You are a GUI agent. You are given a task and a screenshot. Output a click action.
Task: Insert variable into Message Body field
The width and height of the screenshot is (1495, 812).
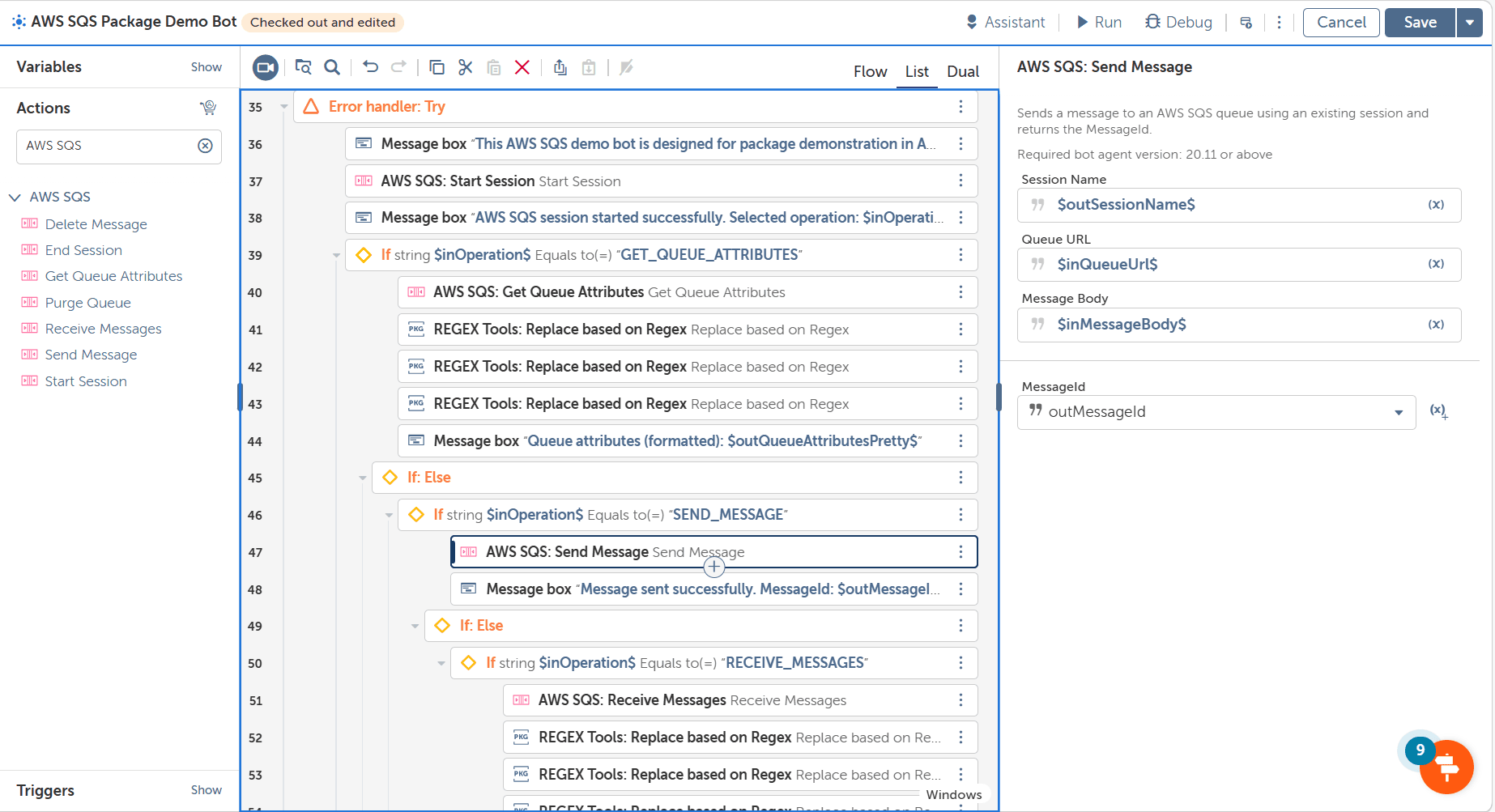pyautogui.click(x=1436, y=325)
